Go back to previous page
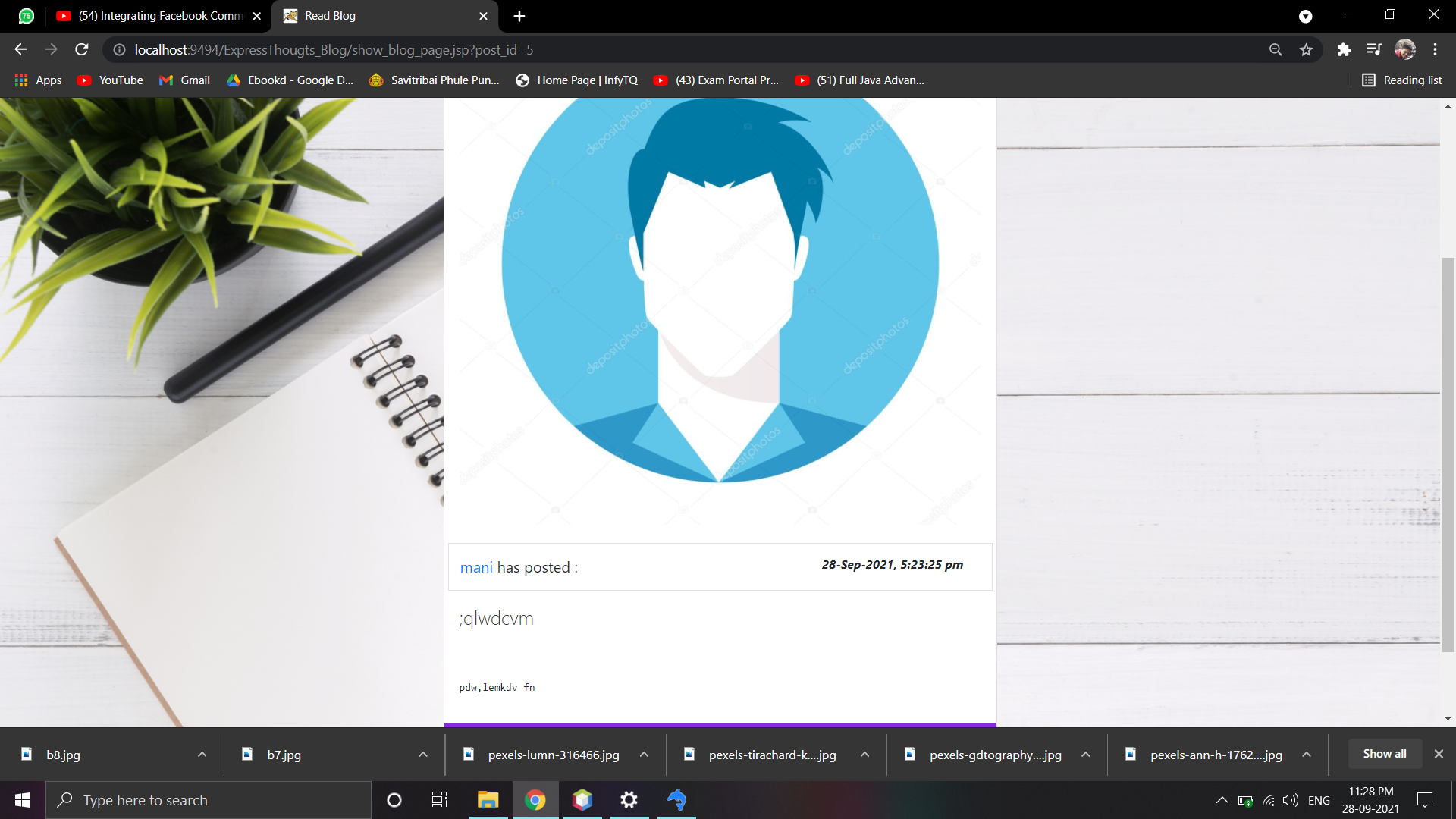1456x819 pixels. [x=20, y=50]
